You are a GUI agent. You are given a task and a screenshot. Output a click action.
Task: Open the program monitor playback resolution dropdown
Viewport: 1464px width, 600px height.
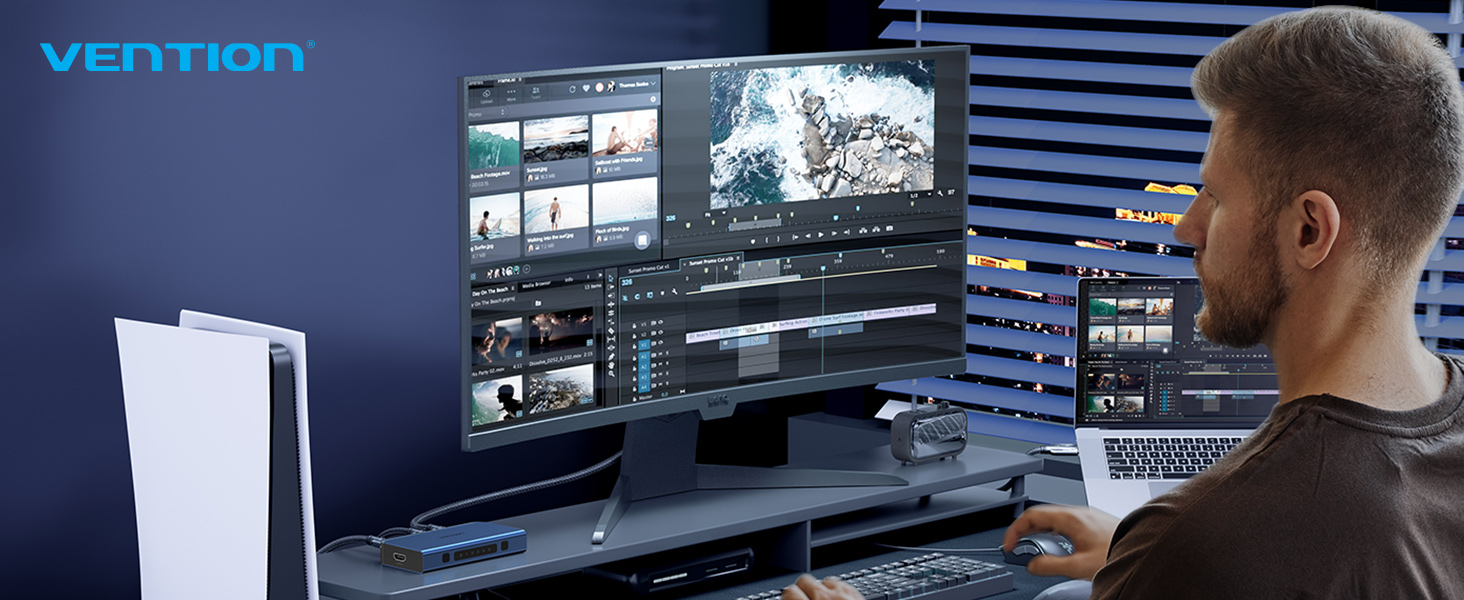tap(920, 195)
